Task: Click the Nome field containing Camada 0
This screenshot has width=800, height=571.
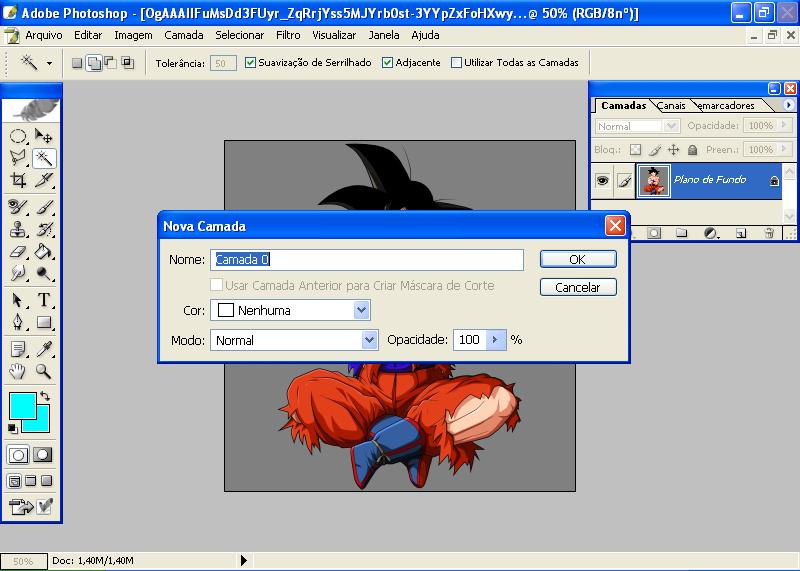Action: click(367, 260)
